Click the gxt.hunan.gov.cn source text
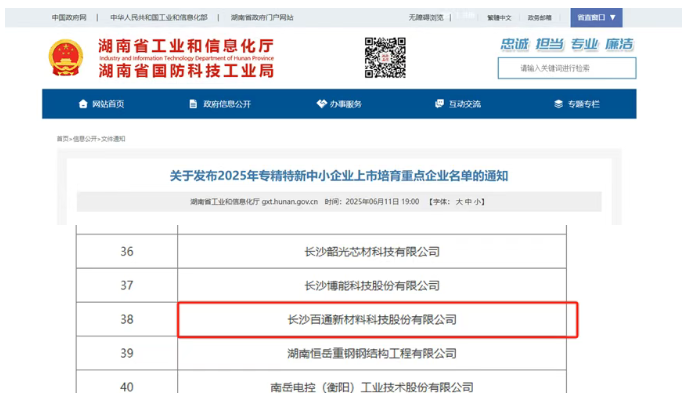This screenshot has width=691, height=409. [290, 202]
